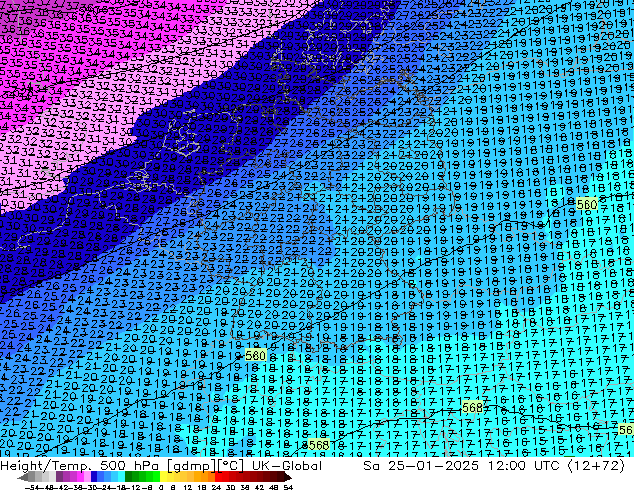The image size is (634, 490).
Task: Pick the light pink swatch beside dark blue
Action: [x=87, y=477]
